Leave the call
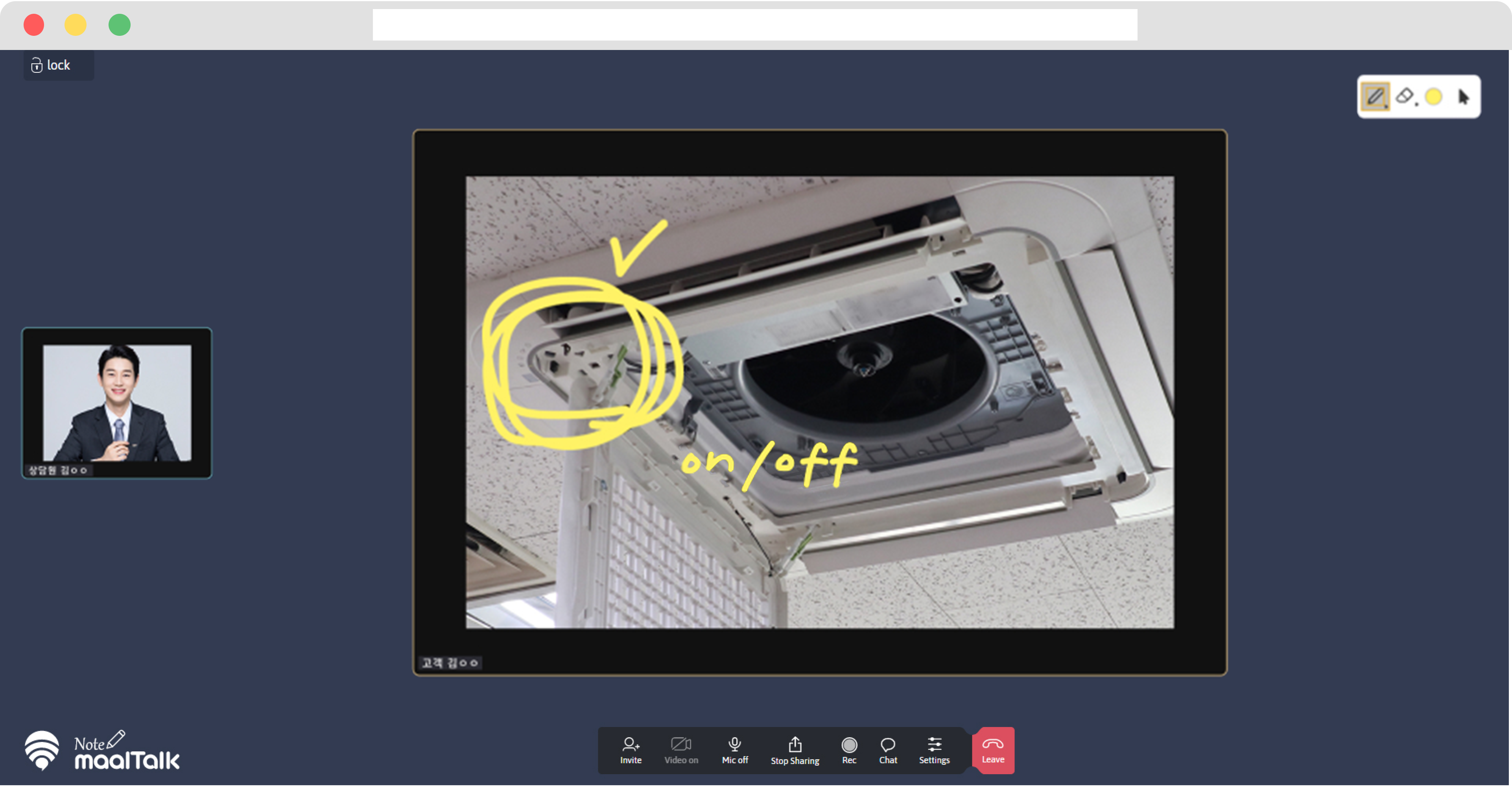The image size is (1512, 786). click(992, 750)
